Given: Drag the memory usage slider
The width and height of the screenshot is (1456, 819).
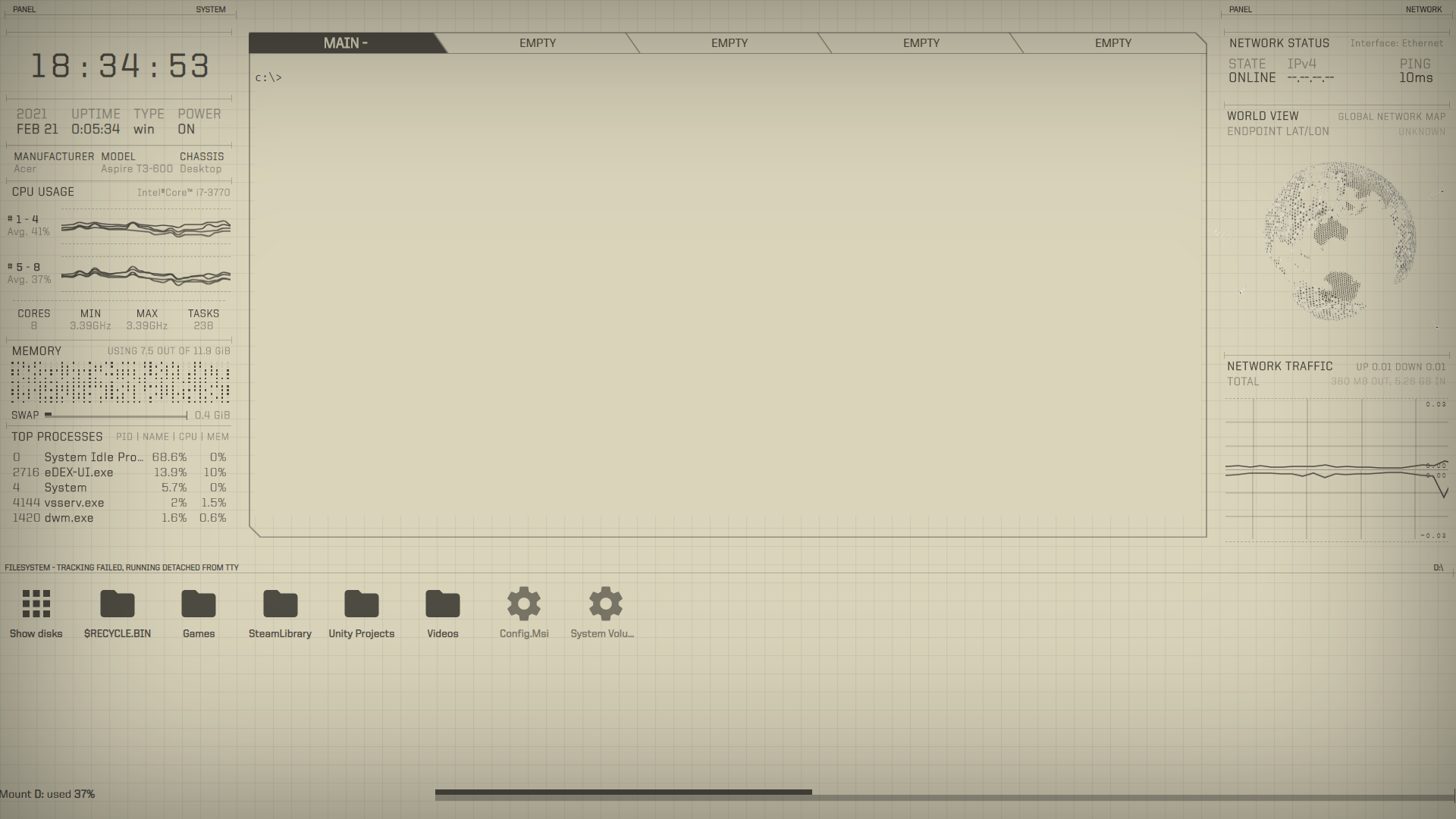Looking at the screenshot, I should (49, 414).
